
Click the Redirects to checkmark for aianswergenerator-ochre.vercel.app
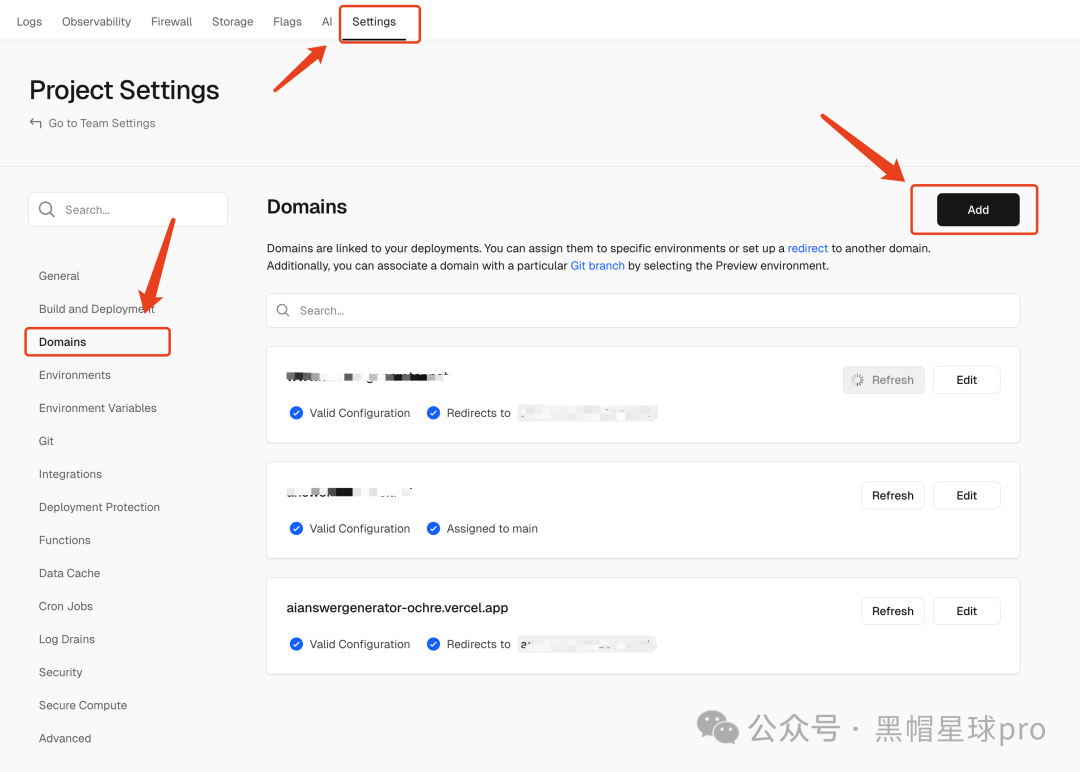tap(433, 645)
